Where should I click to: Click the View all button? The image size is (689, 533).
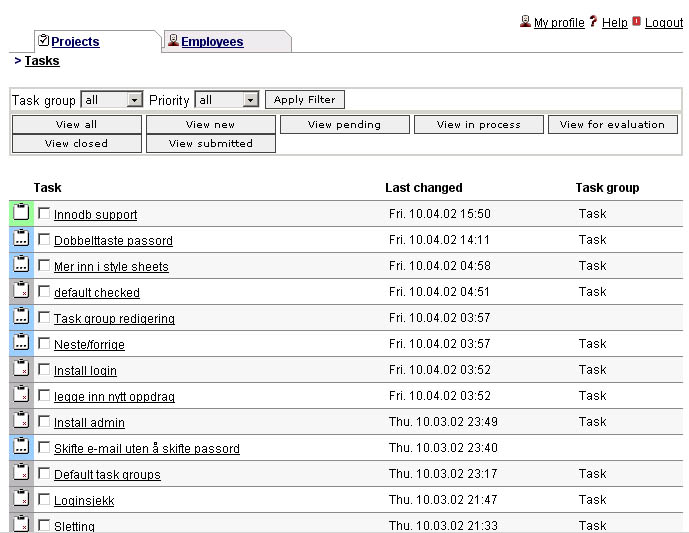(x=76, y=124)
